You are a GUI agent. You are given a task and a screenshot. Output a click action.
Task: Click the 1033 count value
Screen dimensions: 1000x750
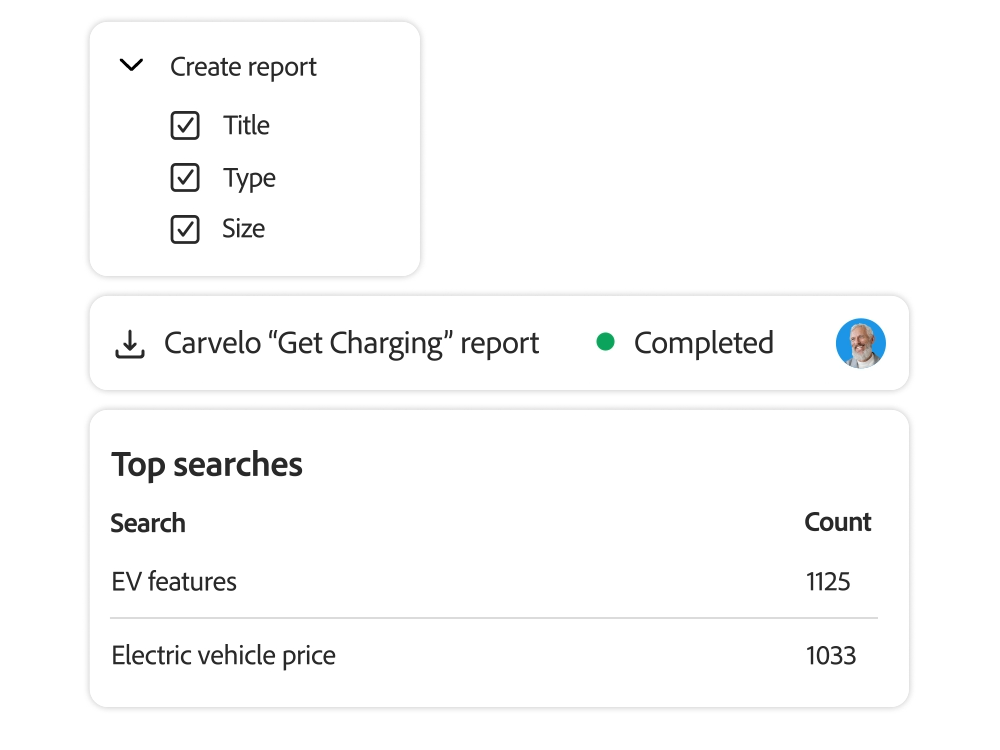pos(830,656)
